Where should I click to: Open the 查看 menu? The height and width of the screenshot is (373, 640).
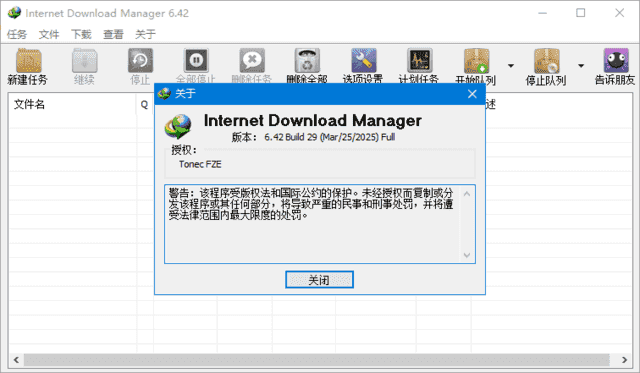(x=113, y=34)
